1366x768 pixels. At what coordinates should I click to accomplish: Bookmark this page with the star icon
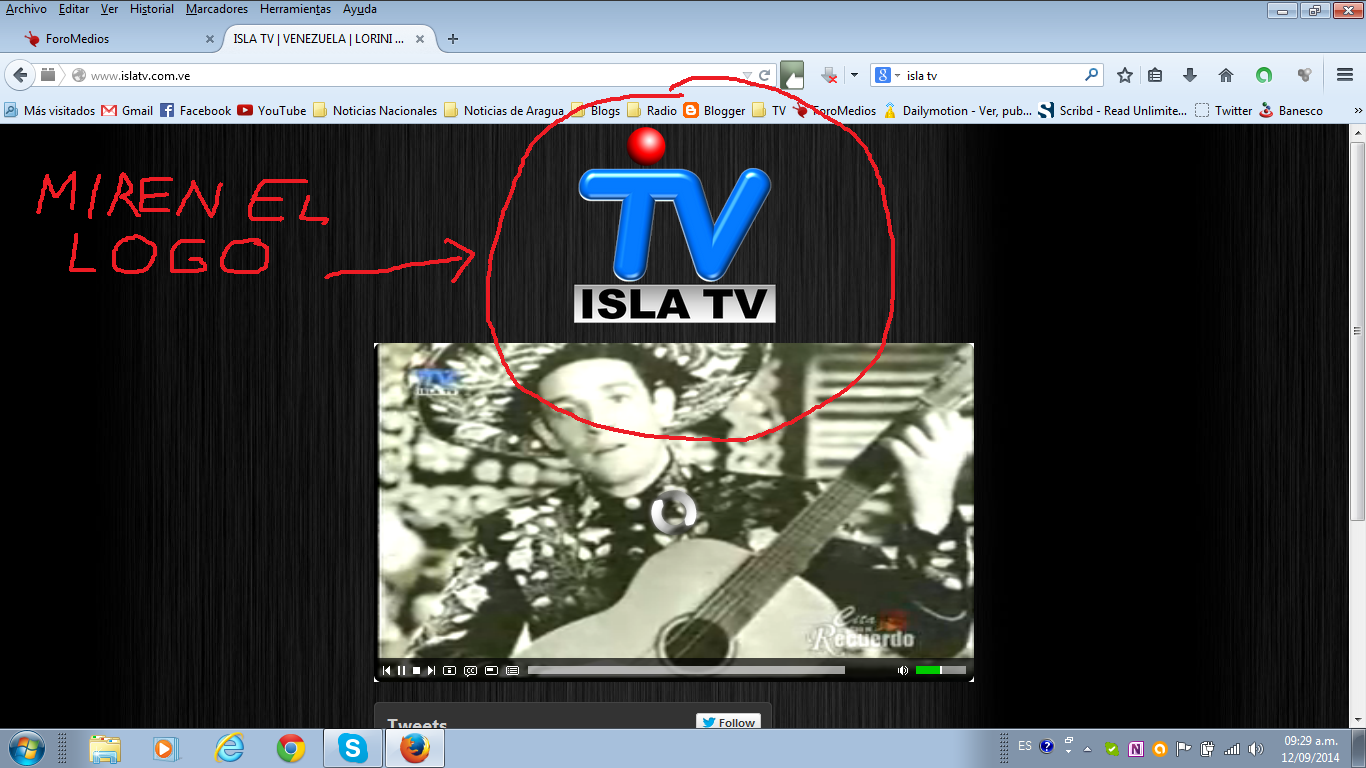pos(1125,75)
